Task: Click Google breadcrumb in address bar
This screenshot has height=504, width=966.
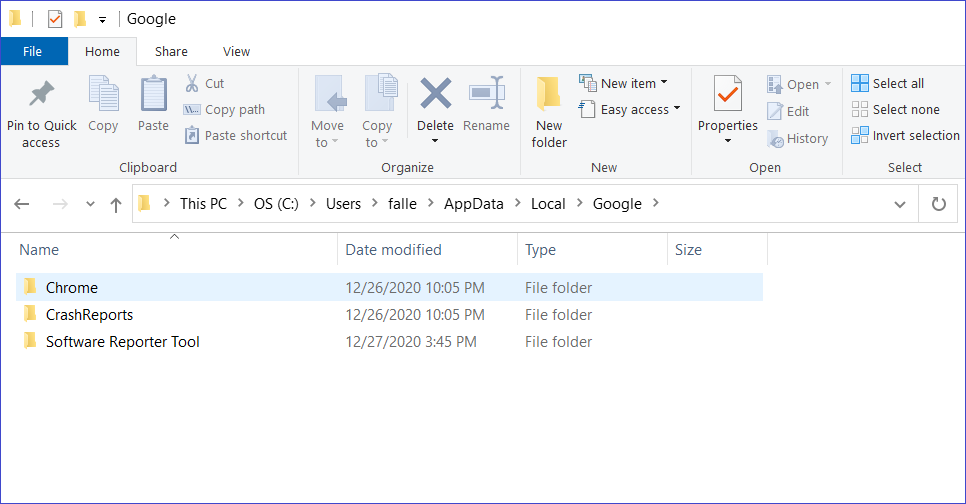Action: pos(617,204)
